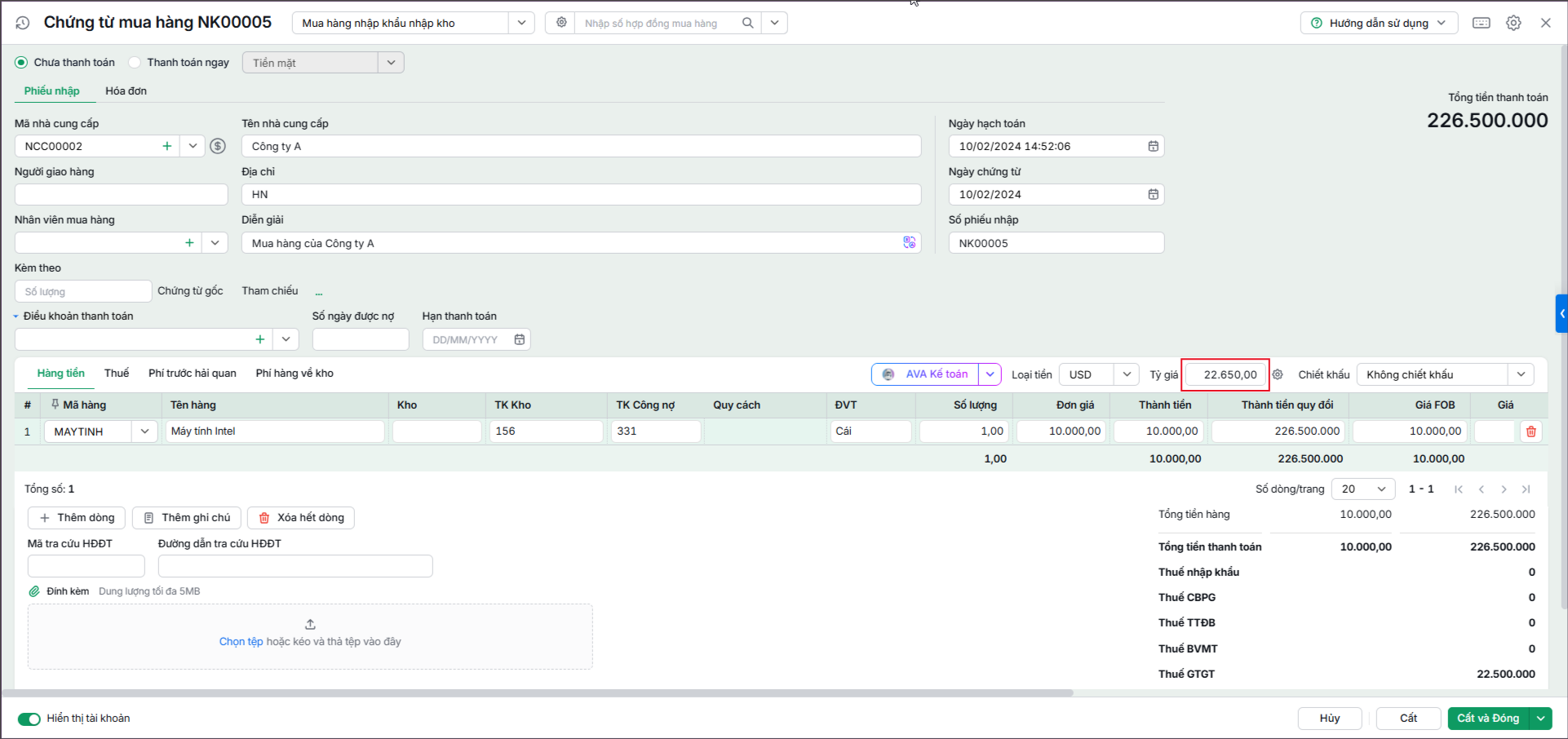The width and height of the screenshot is (1568, 739).
Task: Expand the Loại tiền USD dropdown
Action: tap(1127, 374)
